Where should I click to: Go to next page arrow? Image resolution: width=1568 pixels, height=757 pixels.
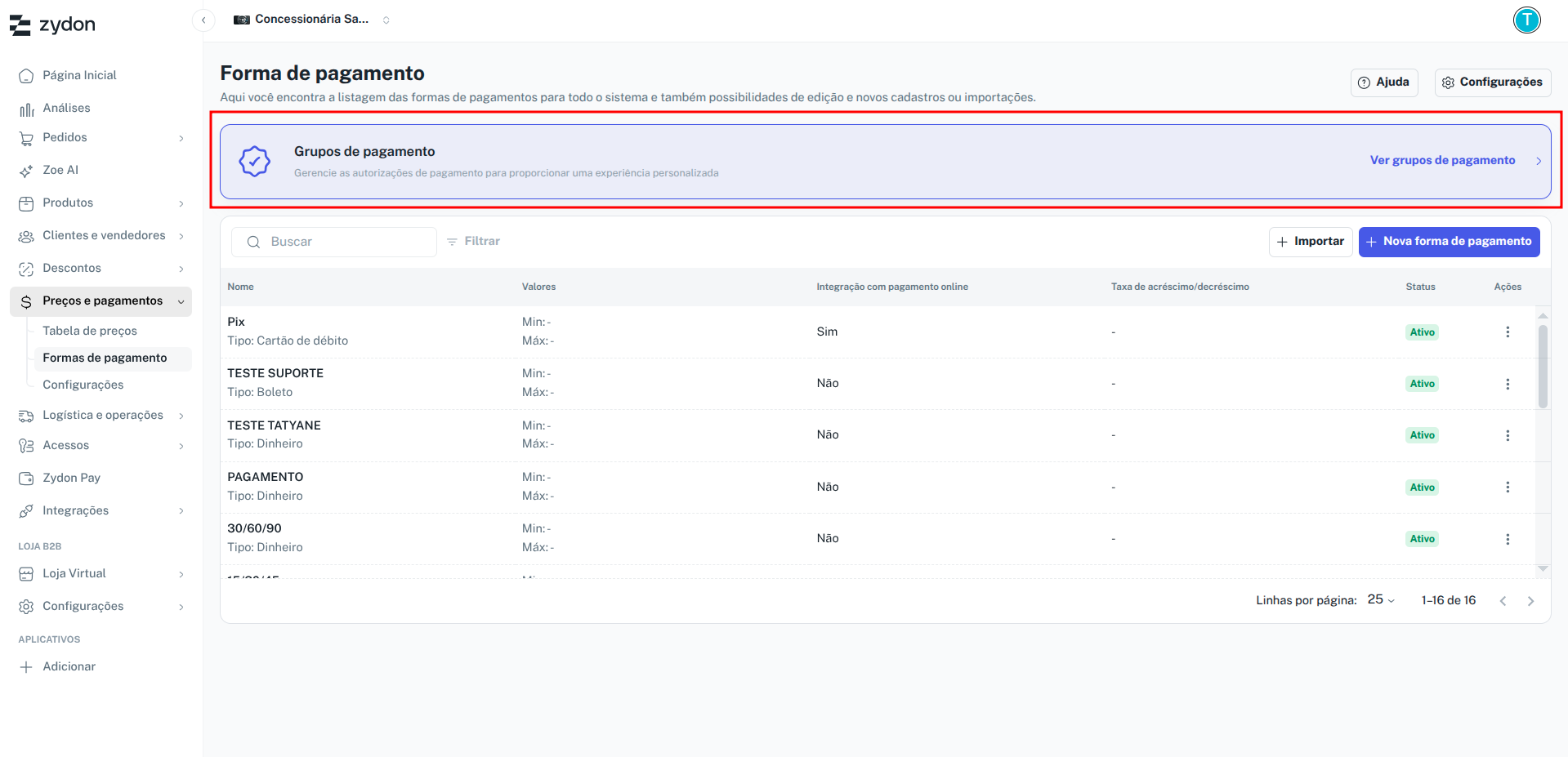[1530, 601]
